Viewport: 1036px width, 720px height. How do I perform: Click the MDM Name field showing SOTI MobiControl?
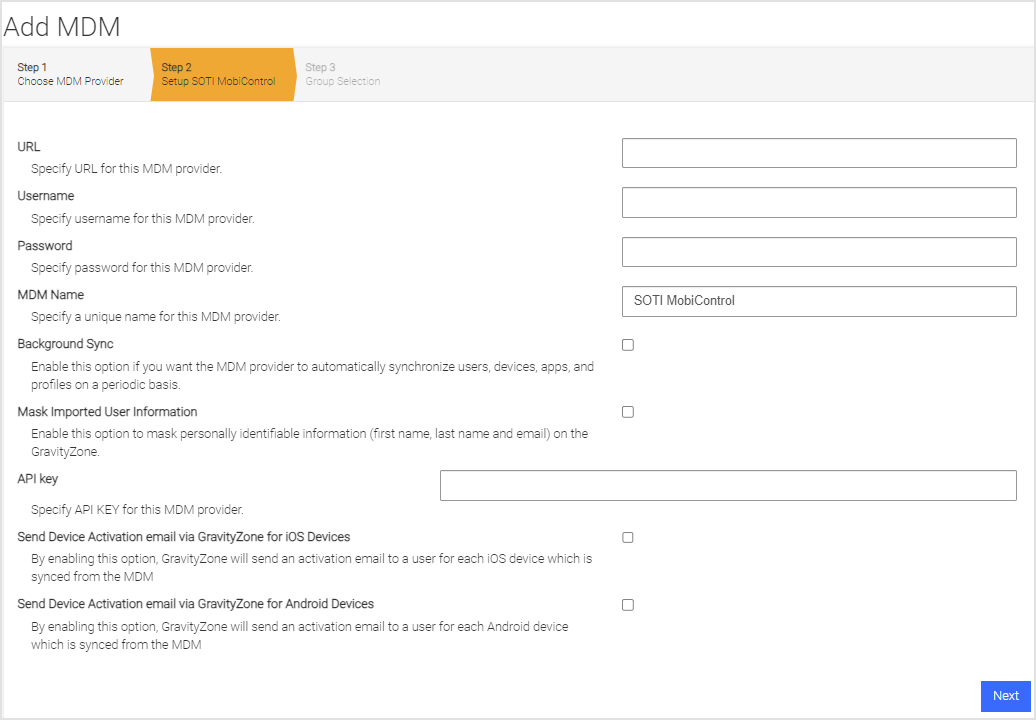click(x=818, y=301)
